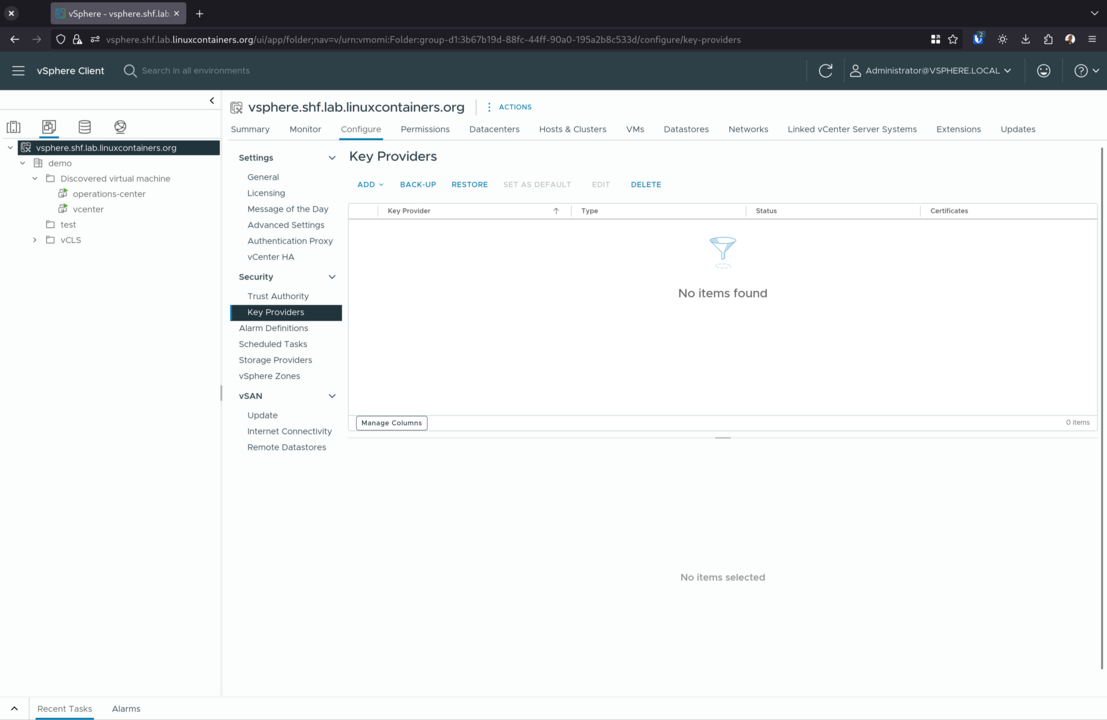Click the demo datacenter icon
Viewport: 1107px width, 720px height.
pyautogui.click(x=38, y=163)
